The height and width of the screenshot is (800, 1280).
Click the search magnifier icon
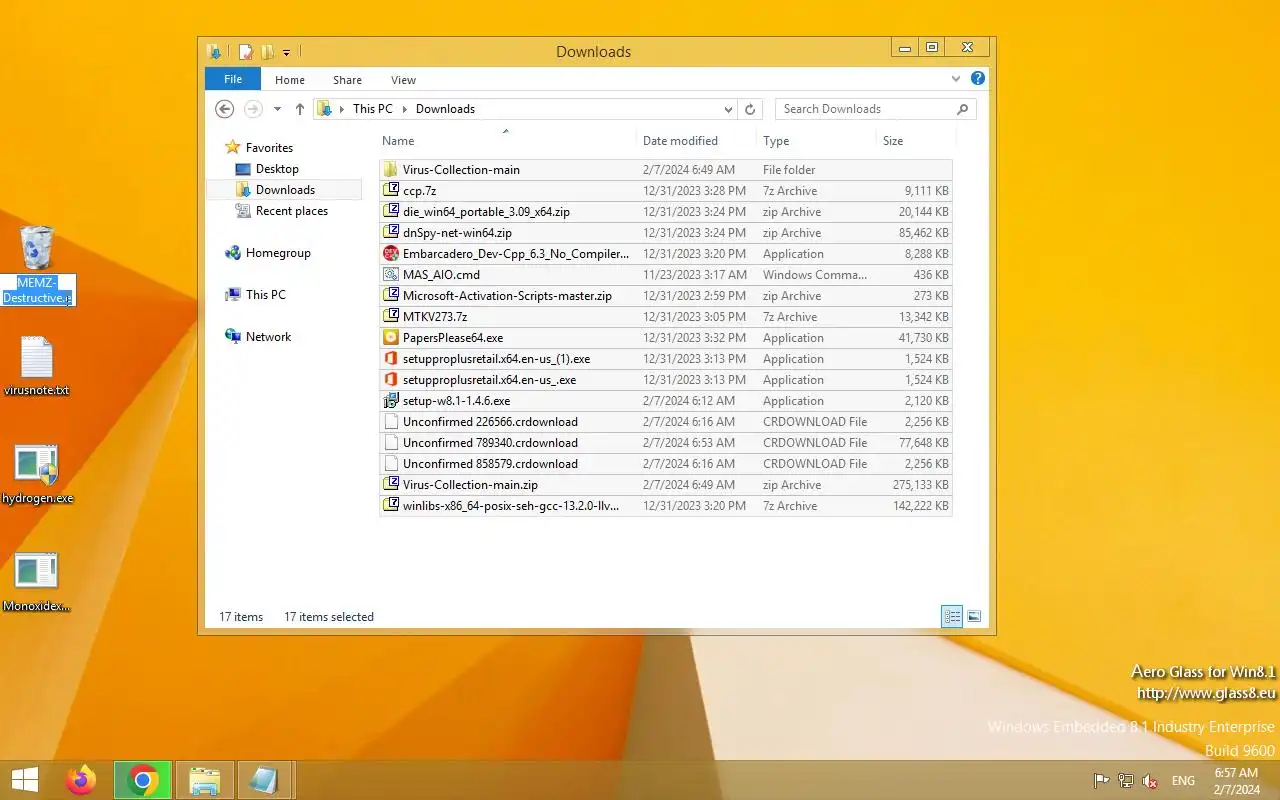(x=963, y=109)
